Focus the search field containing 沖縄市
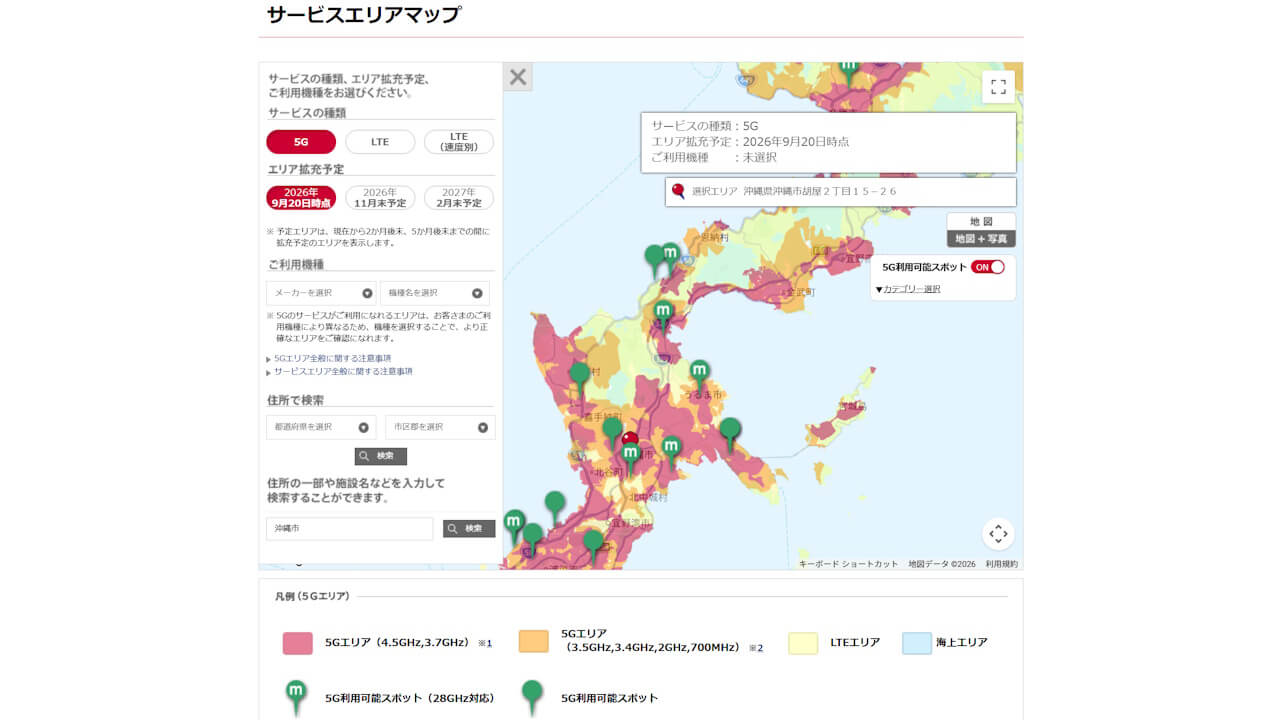Screen dimensions: 1280x720 pos(350,528)
